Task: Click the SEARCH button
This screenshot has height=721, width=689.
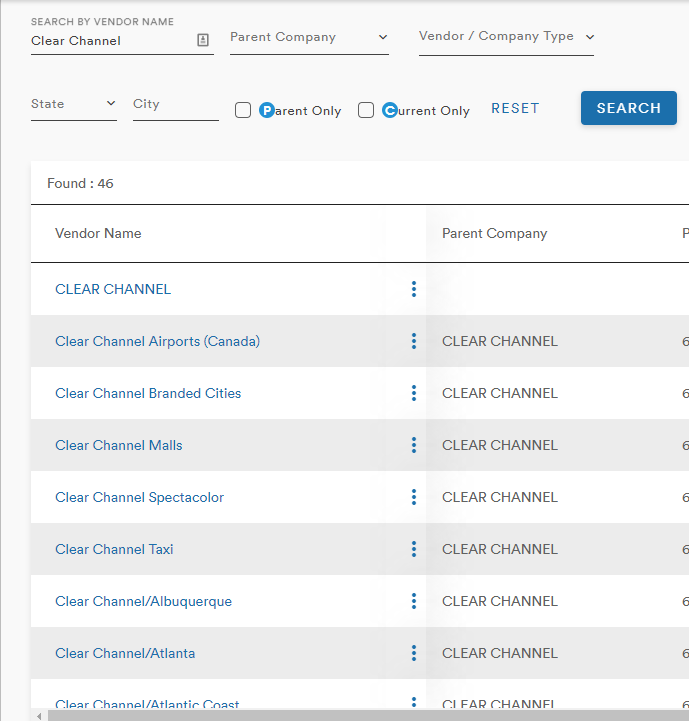Action: tap(629, 108)
